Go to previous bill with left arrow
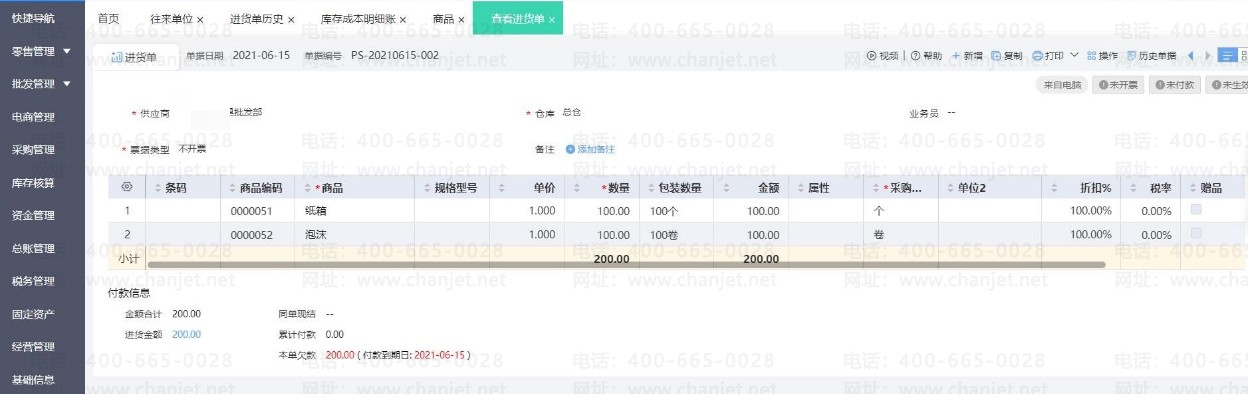Viewport: 1248px width, 394px height. [x=1191, y=56]
